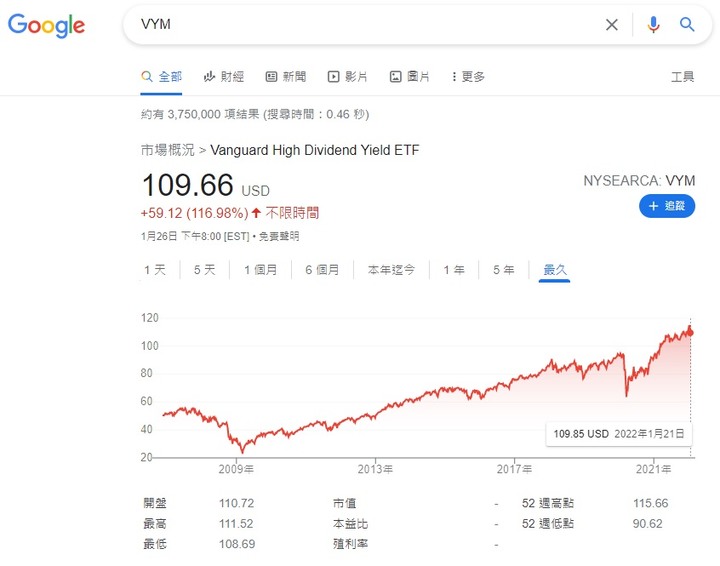Screen dimensions: 720x566
Task: Select the 5 年 chart range
Action: click(504, 270)
